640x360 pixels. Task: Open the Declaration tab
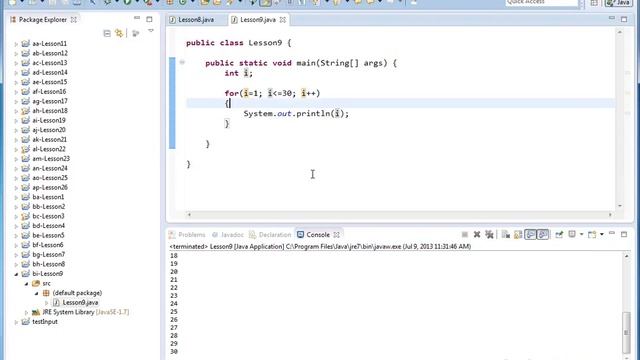270,235
